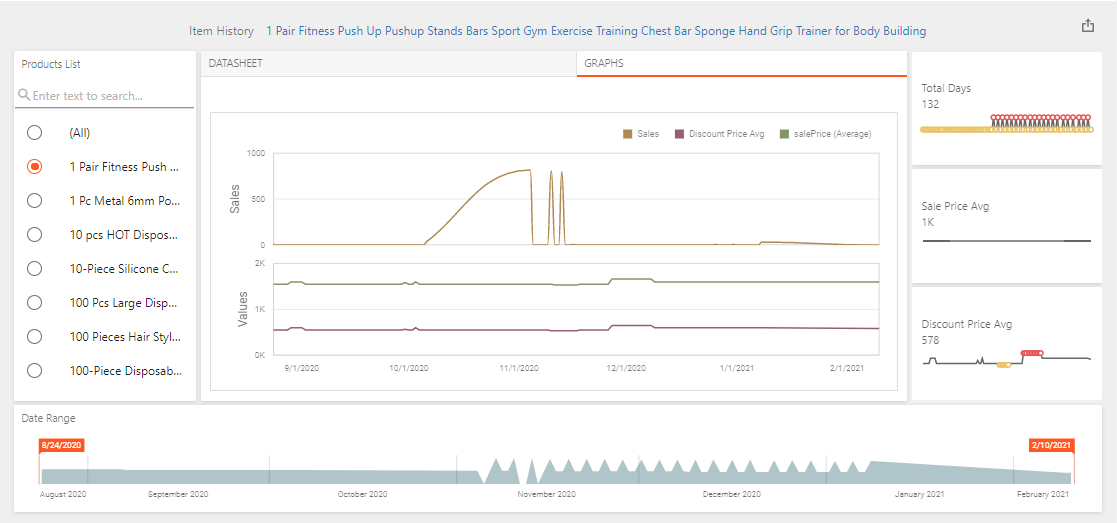Click the Total Days sparkline chart
This screenshot has width=1117, height=523.
coord(1006,123)
